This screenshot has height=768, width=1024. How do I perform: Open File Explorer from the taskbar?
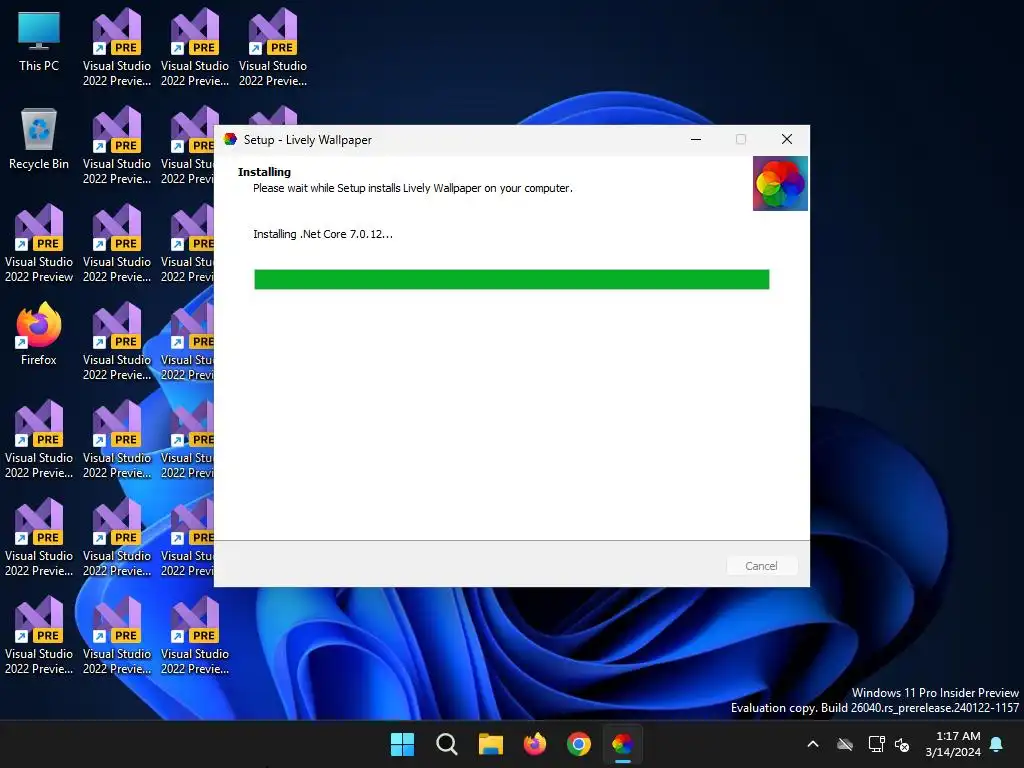click(490, 744)
